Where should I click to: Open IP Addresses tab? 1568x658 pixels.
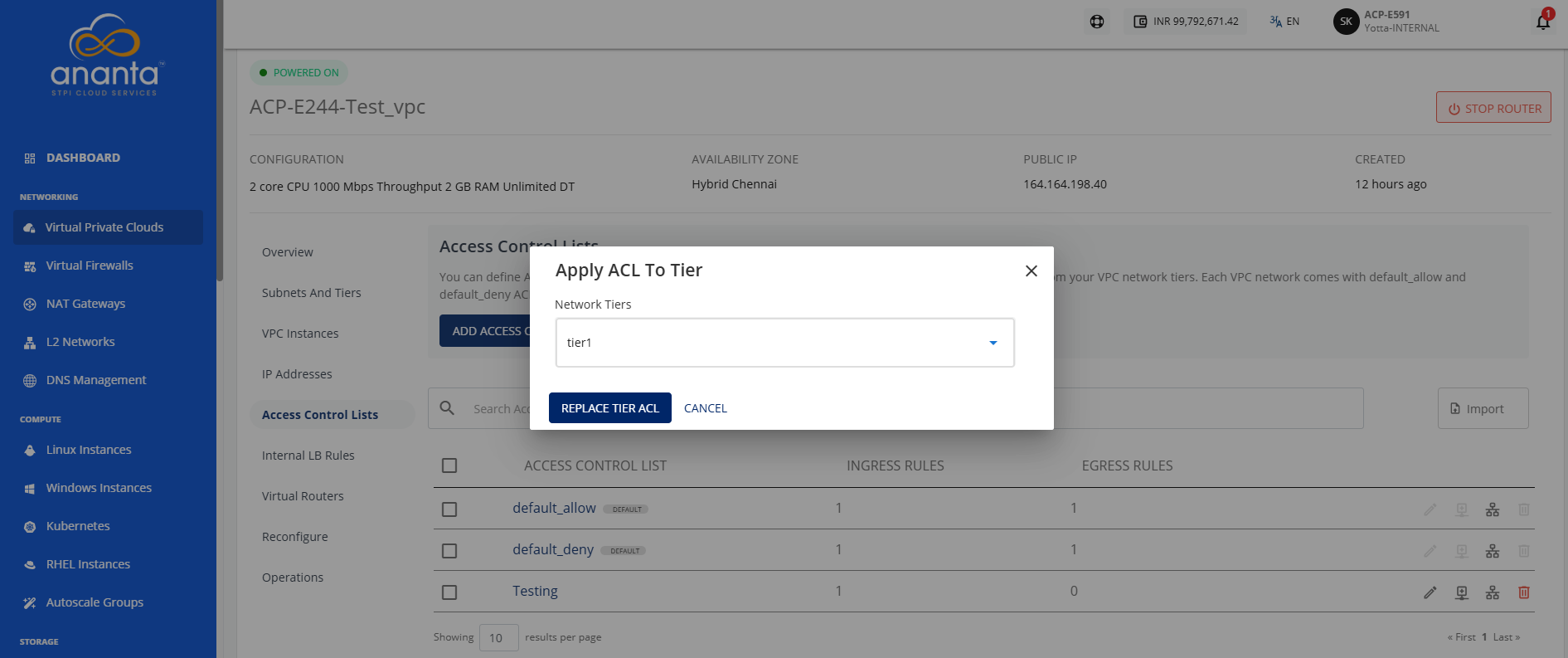[x=297, y=374]
